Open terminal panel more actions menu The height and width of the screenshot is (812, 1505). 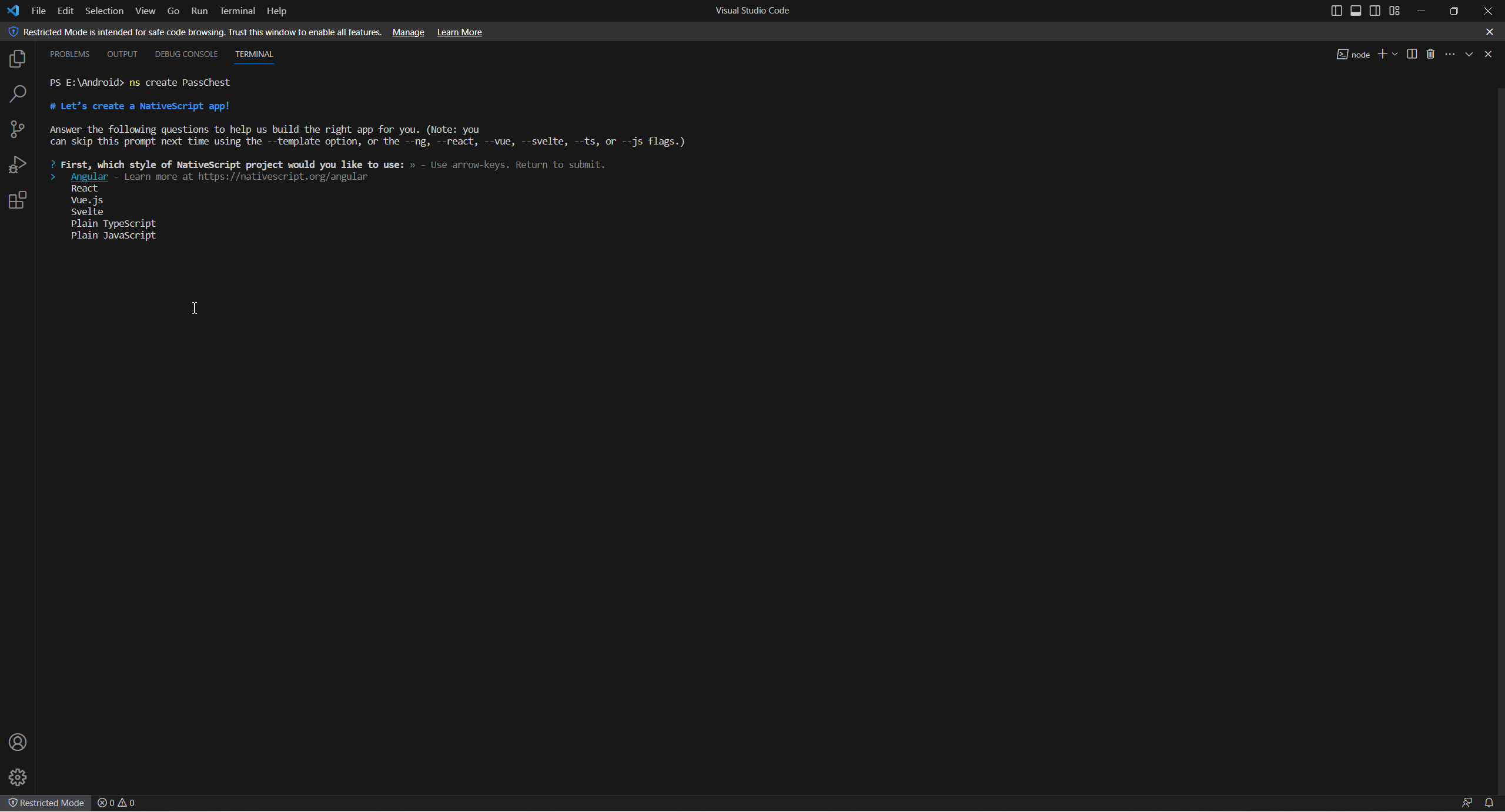[x=1450, y=54]
